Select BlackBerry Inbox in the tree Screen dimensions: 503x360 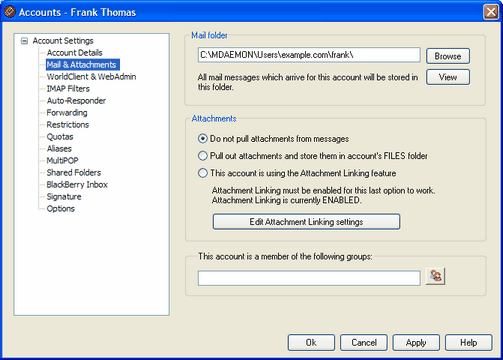77,185
